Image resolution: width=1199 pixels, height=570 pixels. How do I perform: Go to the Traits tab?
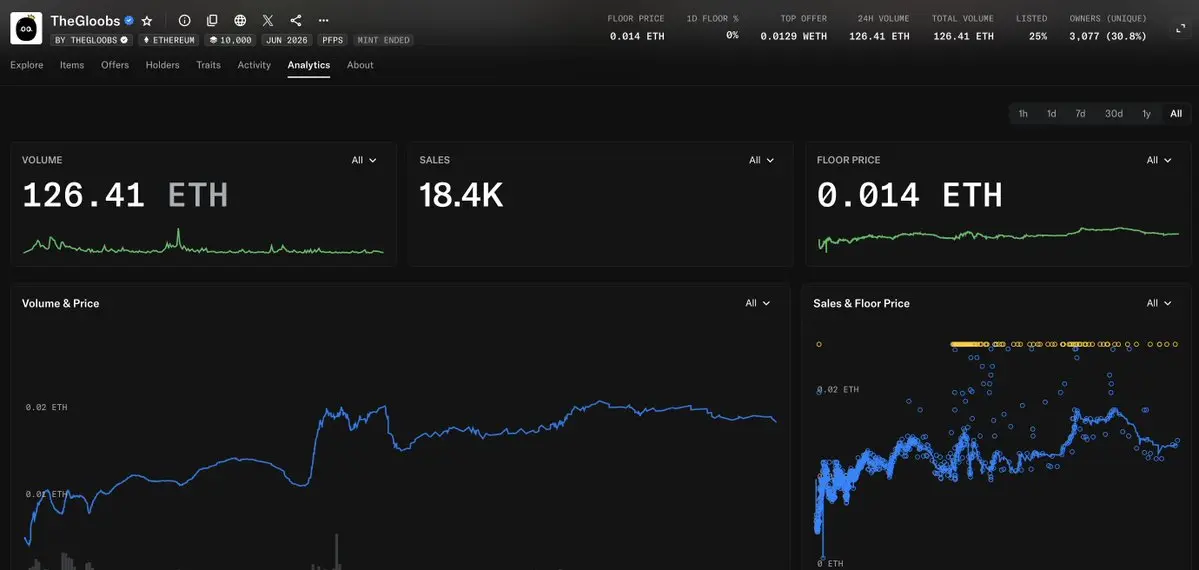point(208,65)
